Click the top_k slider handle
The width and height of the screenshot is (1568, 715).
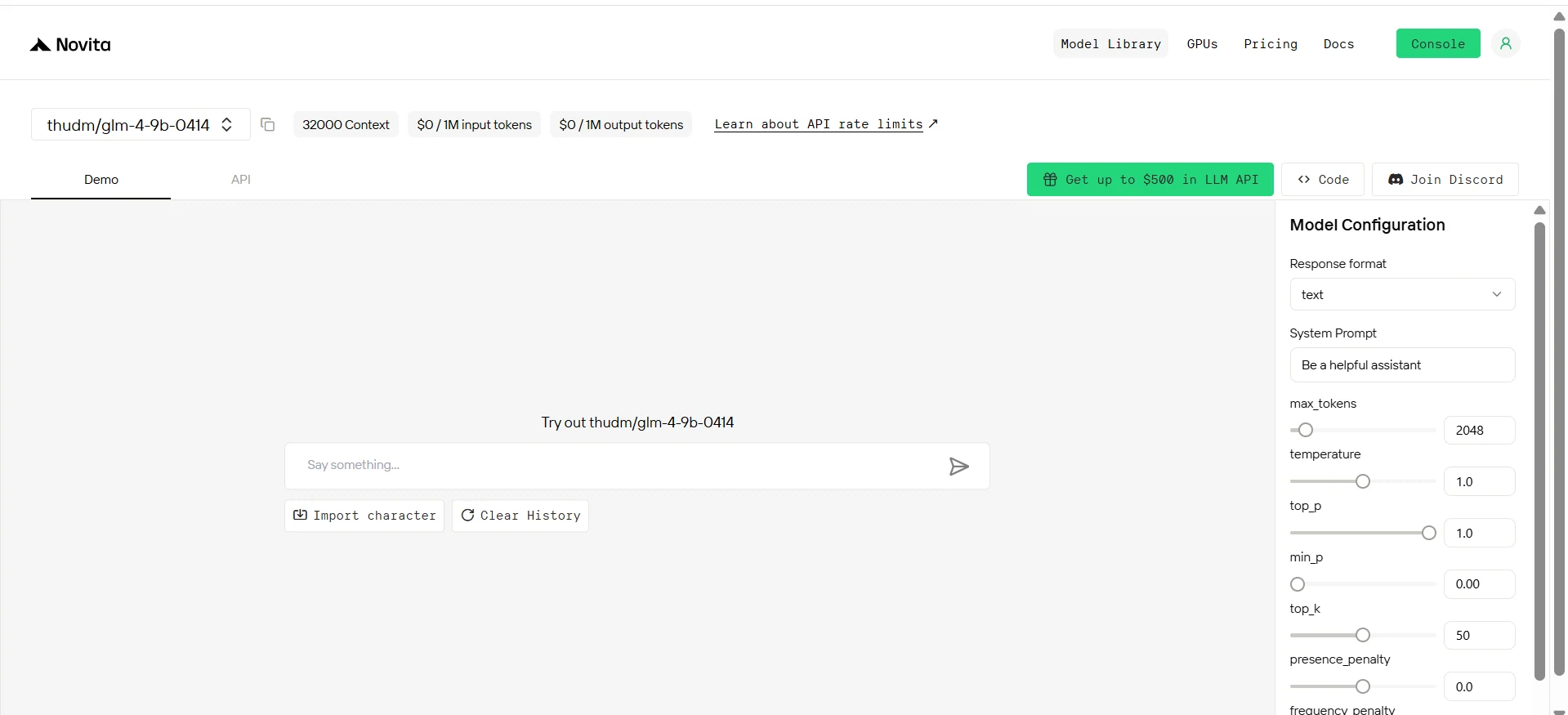pos(1362,635)
